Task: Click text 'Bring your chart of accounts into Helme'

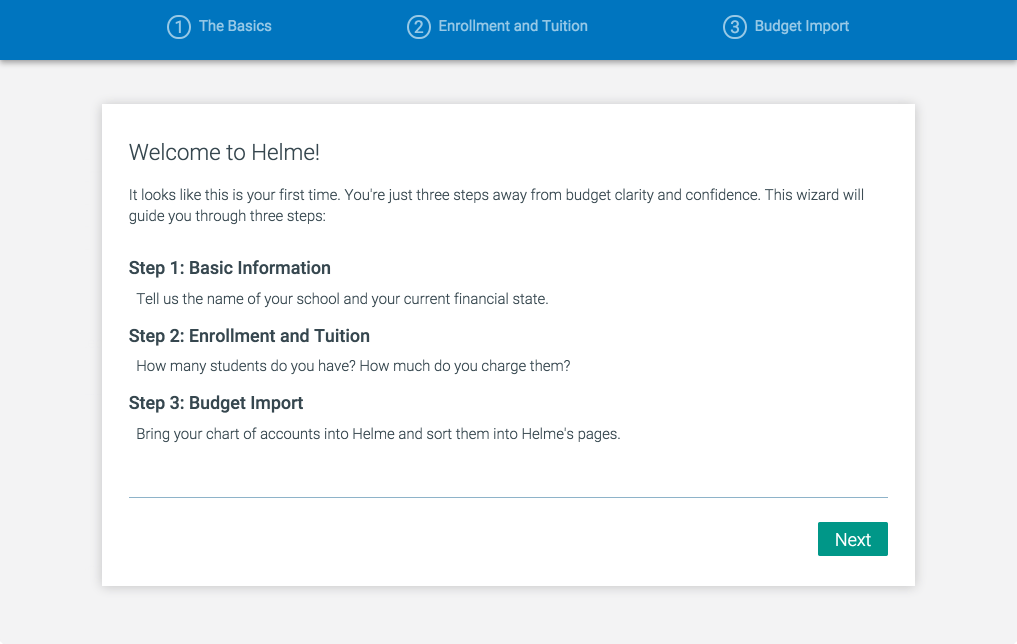Action: [x=265, y=434]
